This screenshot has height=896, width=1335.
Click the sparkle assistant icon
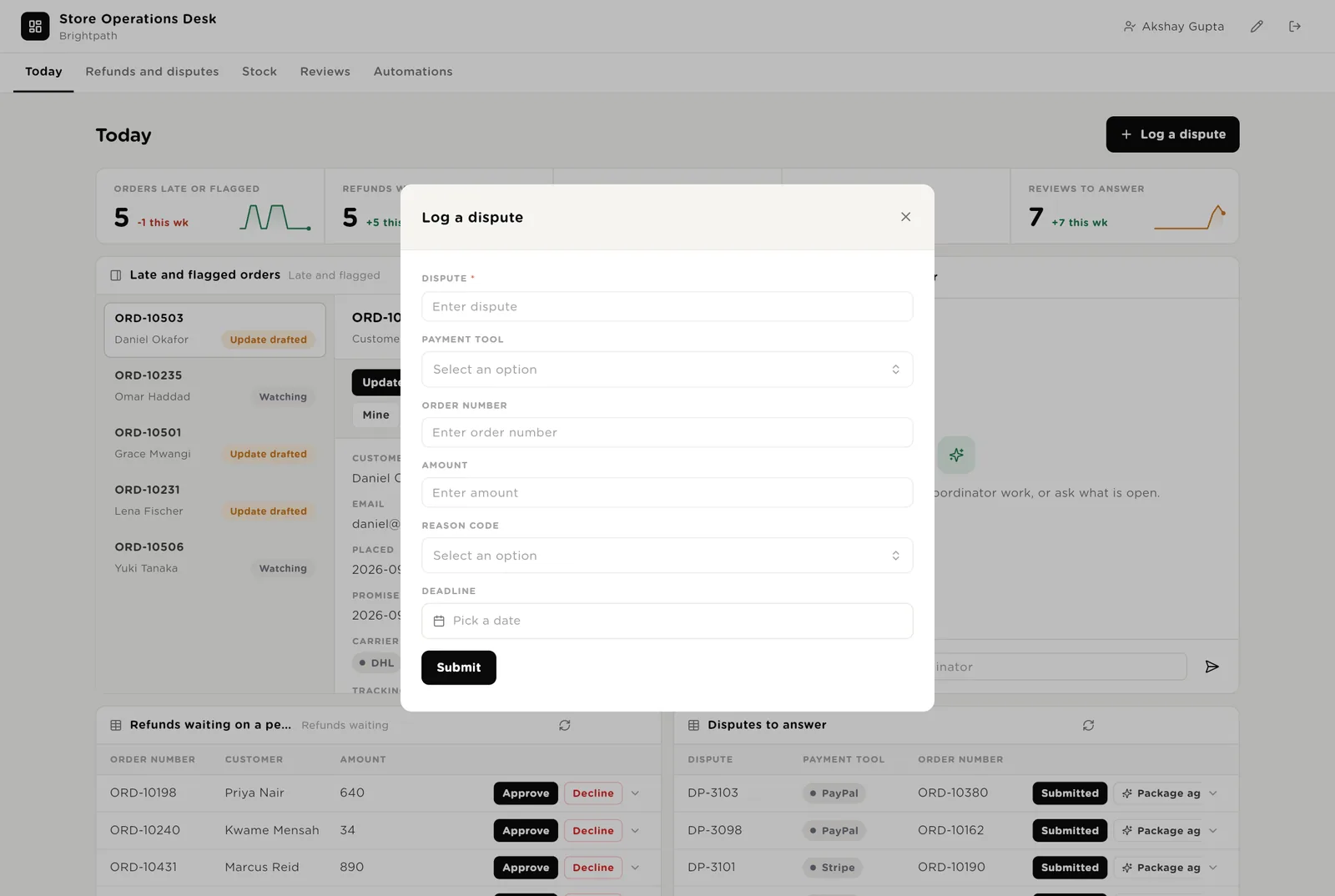956,455
